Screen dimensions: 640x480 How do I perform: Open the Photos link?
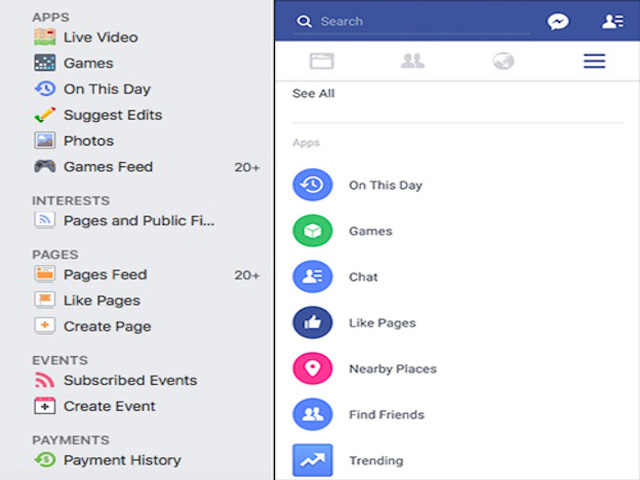(89, 141)
